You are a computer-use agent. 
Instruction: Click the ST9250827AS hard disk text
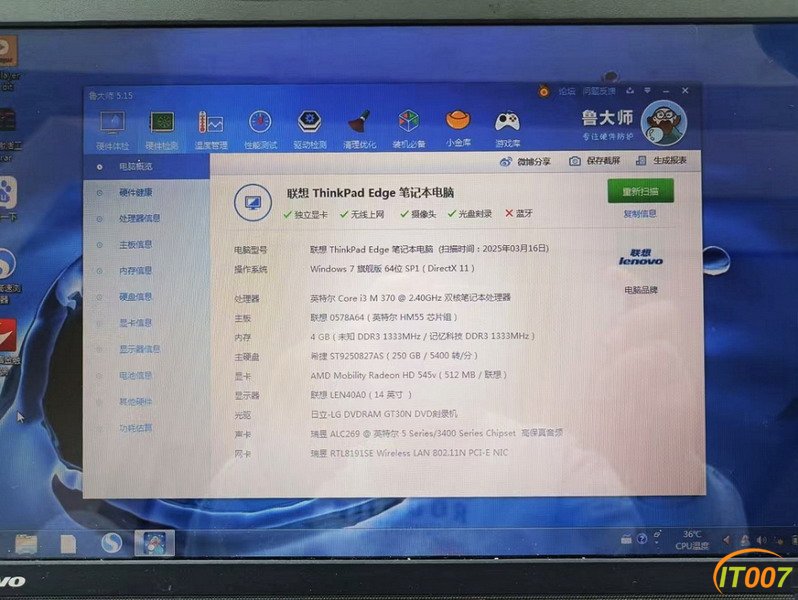(x=394, y=356)
